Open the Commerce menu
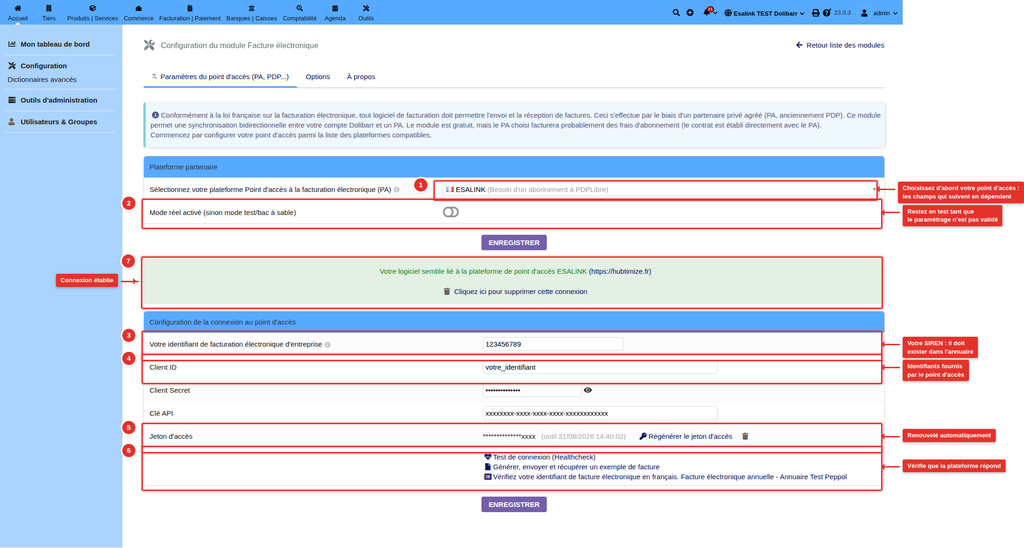The height and width of the screenshot is (548, 1024). [138, 12]
